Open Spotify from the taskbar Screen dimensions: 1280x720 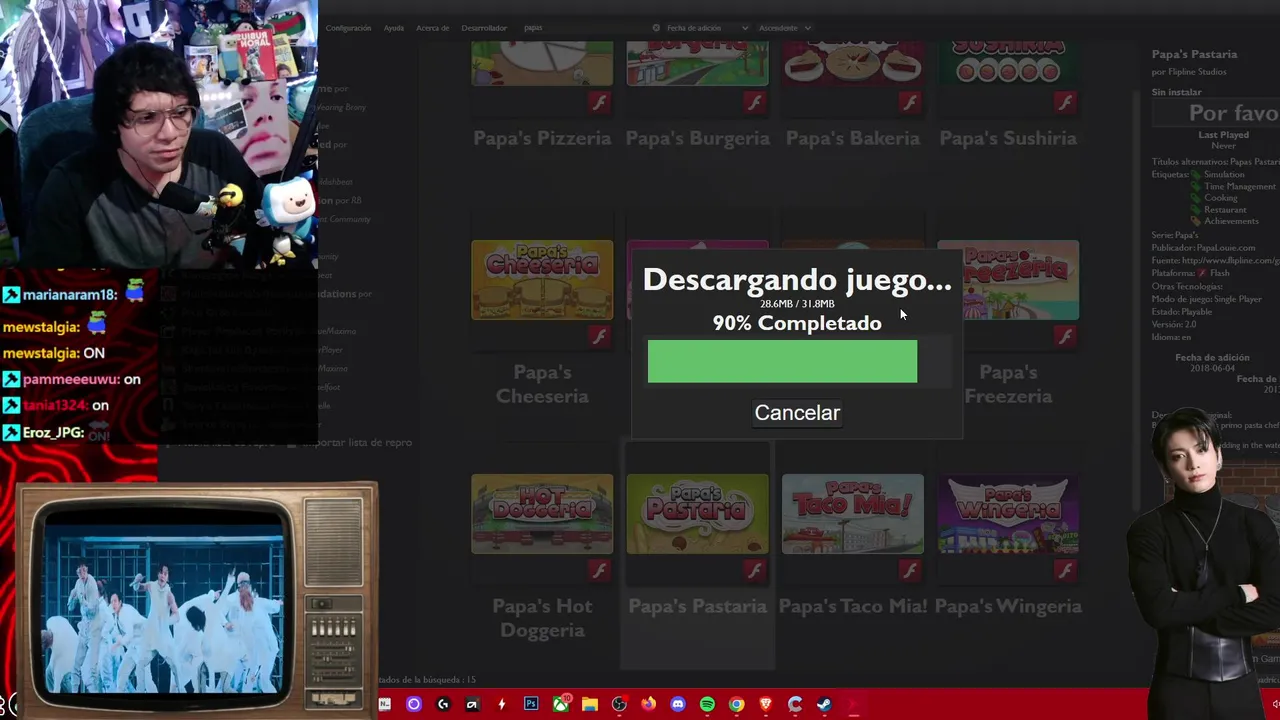pos(707,704)
